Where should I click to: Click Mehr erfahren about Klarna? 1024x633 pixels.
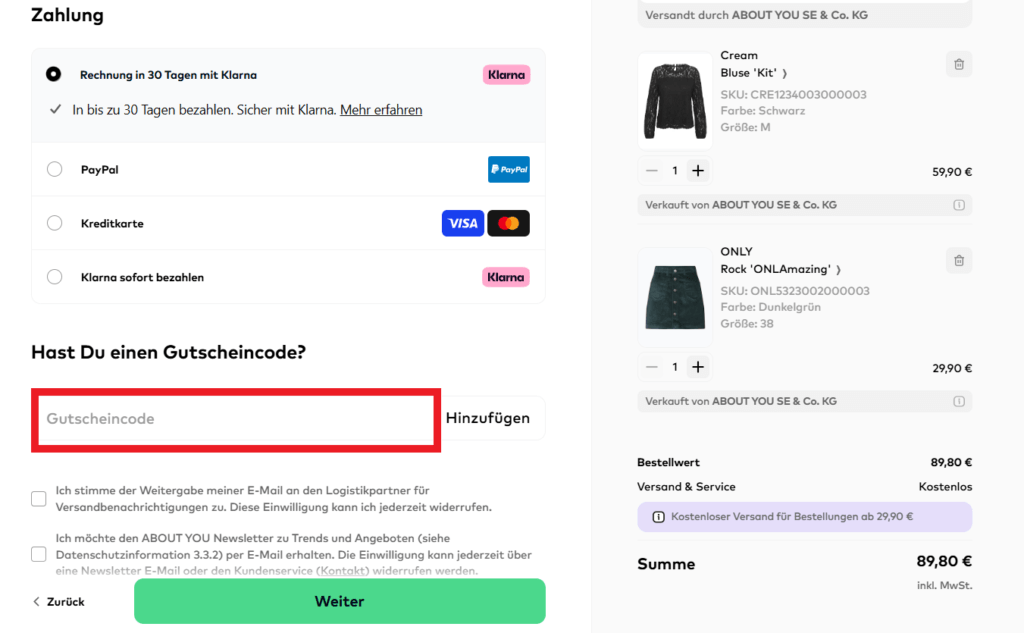(380, 109)
